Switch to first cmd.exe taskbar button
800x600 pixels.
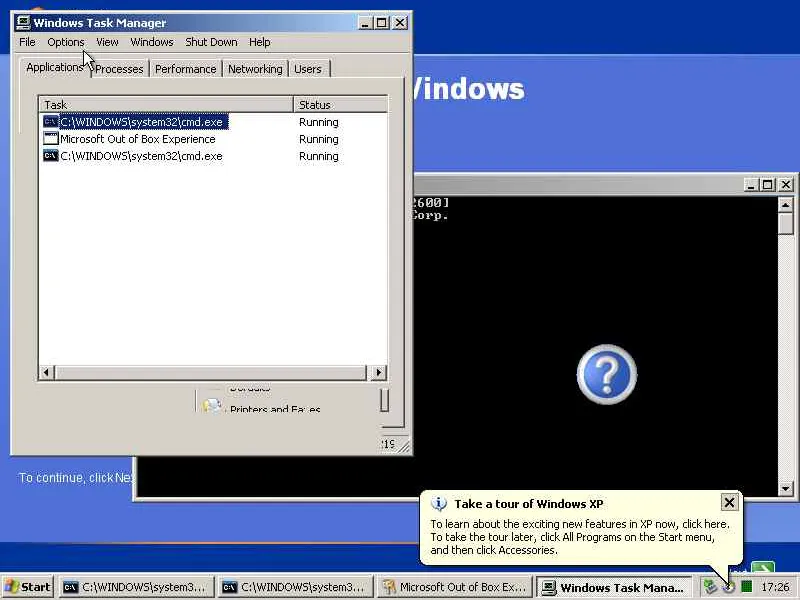(136, 587)
